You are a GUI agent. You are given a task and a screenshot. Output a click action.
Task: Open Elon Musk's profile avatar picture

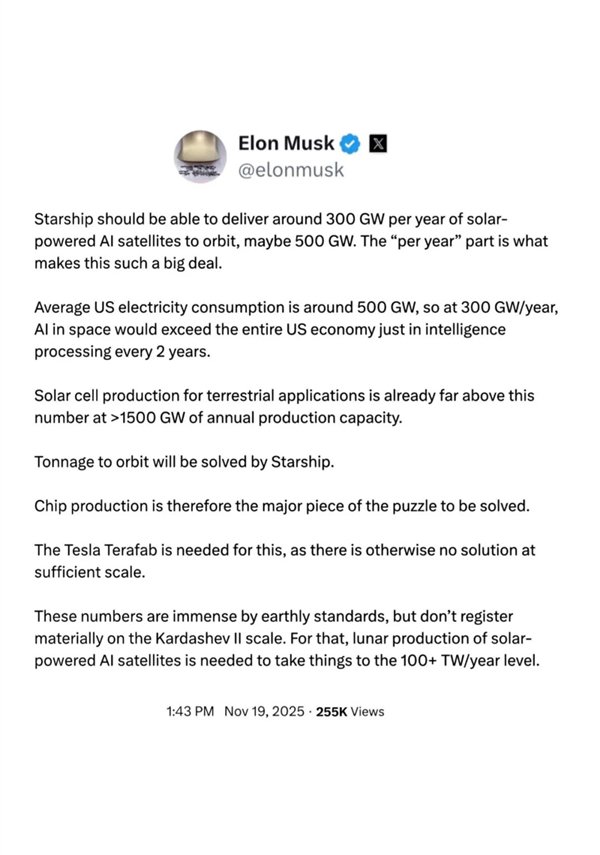201,156
